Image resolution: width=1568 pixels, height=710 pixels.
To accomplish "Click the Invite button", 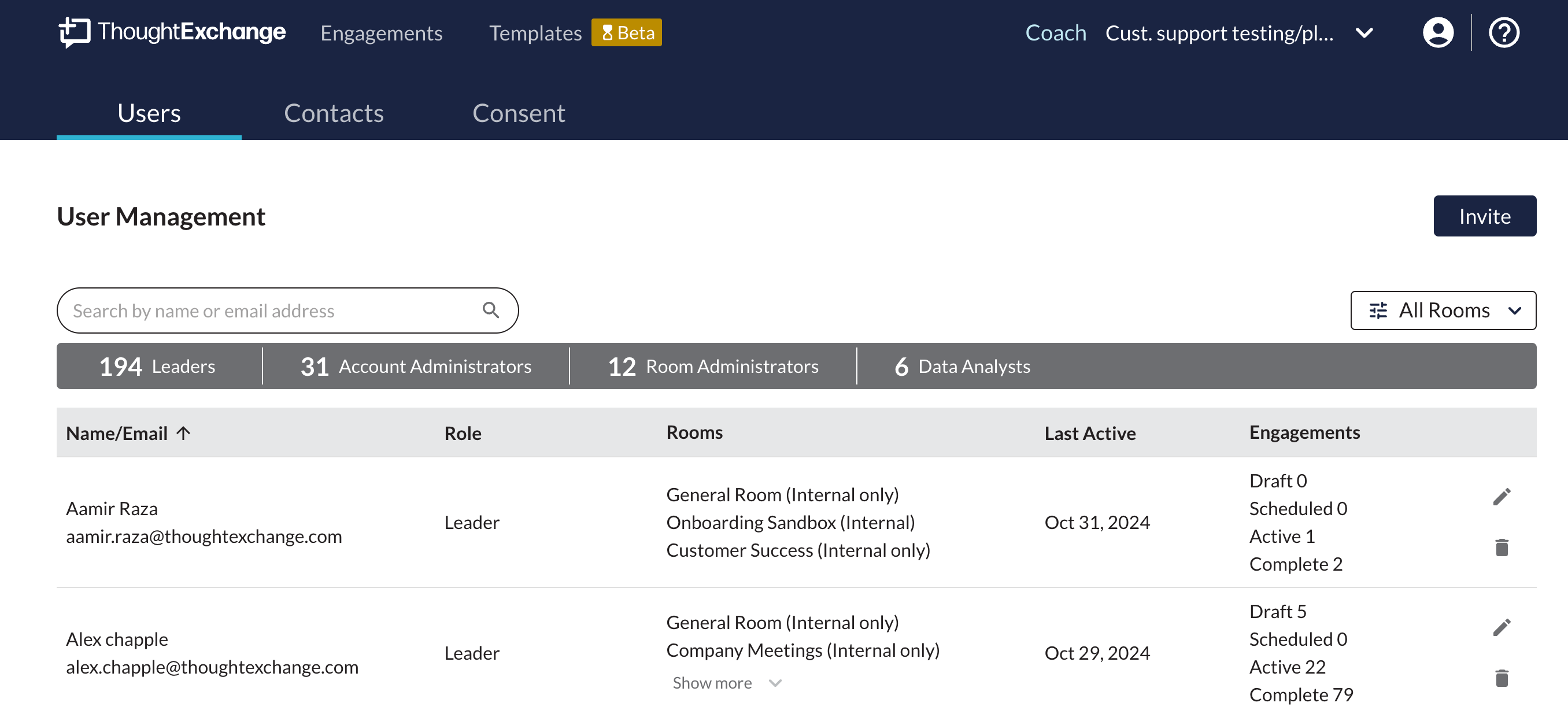I will tap(1484, 216).
